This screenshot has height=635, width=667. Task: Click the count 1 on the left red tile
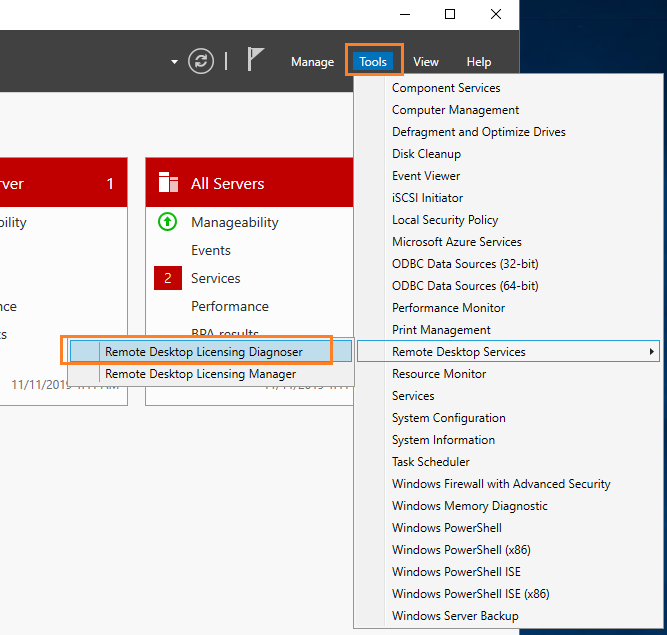click(x=110, y=183)
